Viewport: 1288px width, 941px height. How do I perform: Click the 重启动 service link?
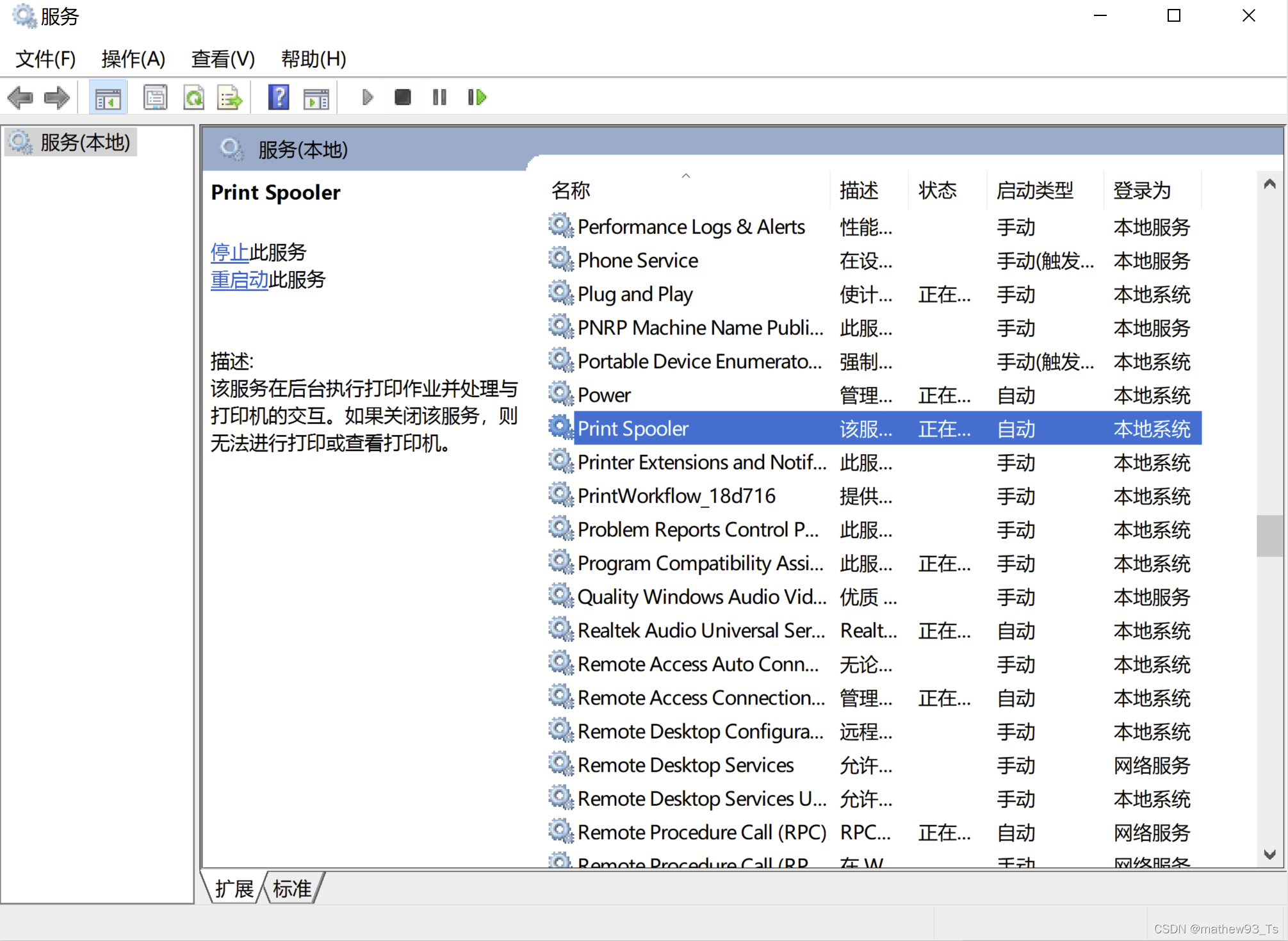[x=239, y=279]
